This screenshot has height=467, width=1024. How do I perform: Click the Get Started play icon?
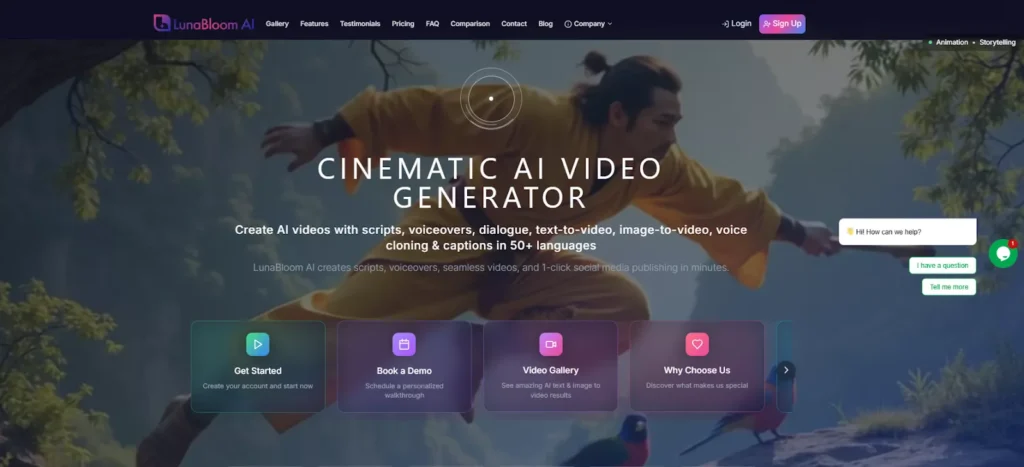tap(257, 344)
